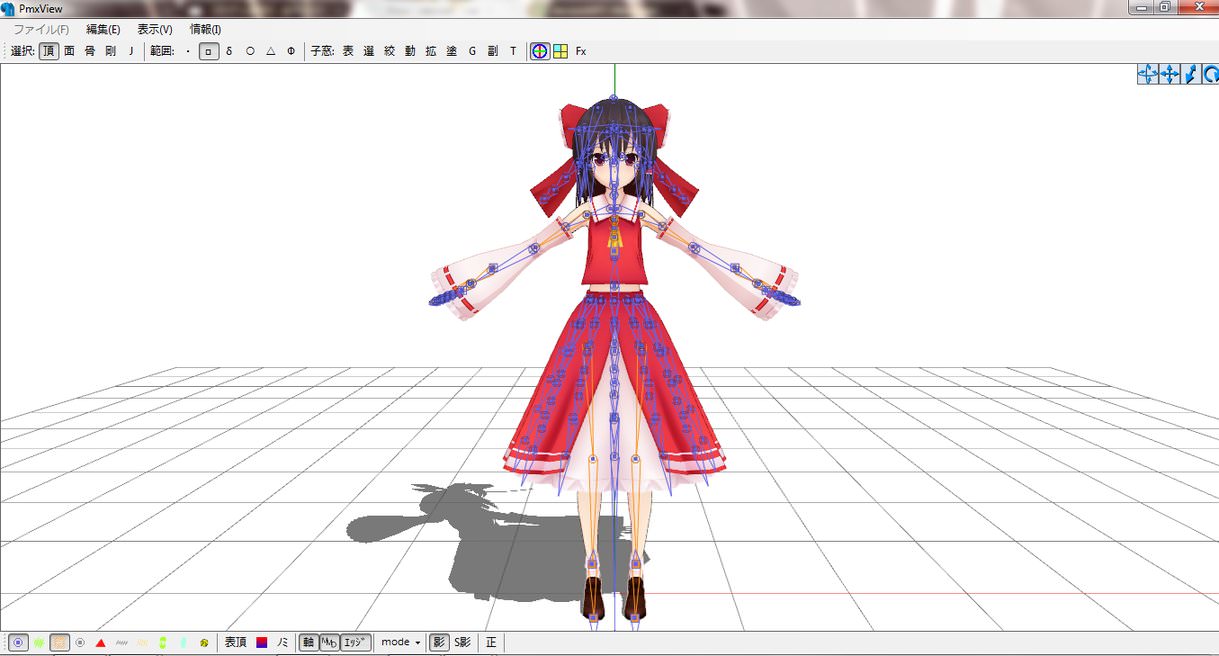
Task: Toggle the 軸 axis display button
Action: pos(308,642)
